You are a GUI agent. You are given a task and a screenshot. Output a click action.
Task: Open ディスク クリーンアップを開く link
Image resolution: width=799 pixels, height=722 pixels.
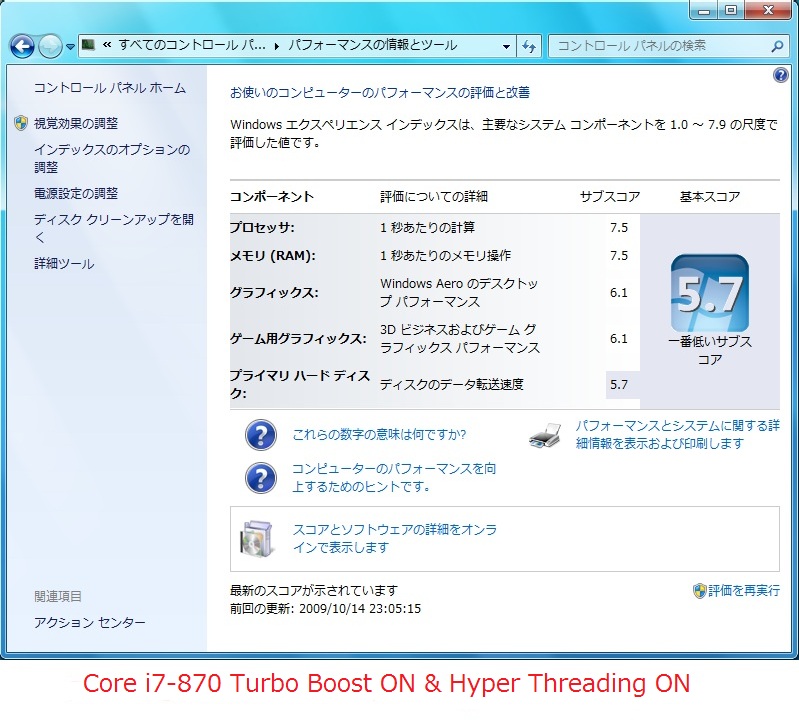(x=114, y=228)
